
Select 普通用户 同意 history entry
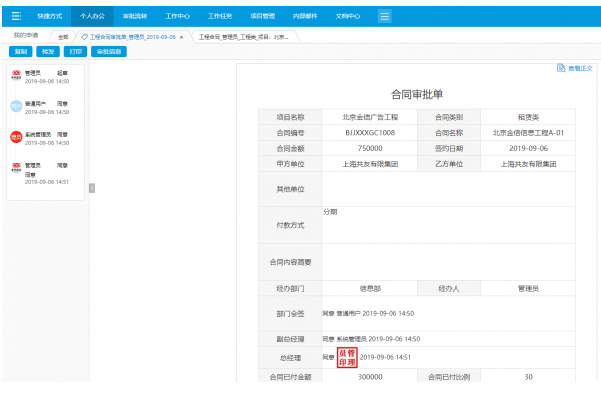pyautogui.click(x=46, y=108)
